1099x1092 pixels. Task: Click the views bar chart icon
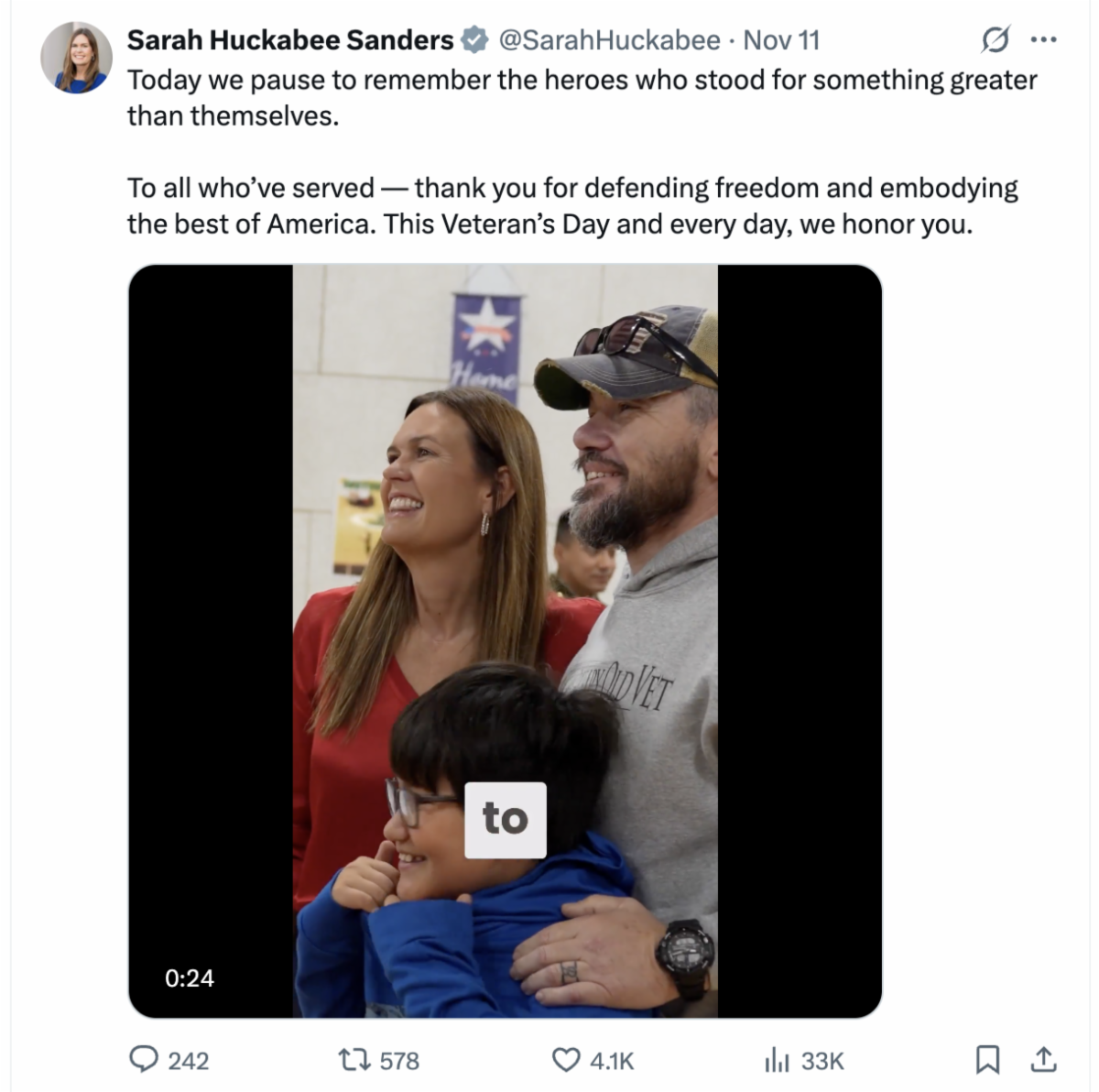coord(777,1060)
